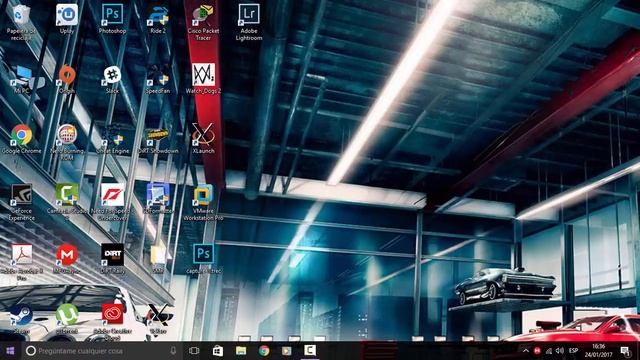
Task: Select the XLaunch desktop icon
Action: point(203,139)
